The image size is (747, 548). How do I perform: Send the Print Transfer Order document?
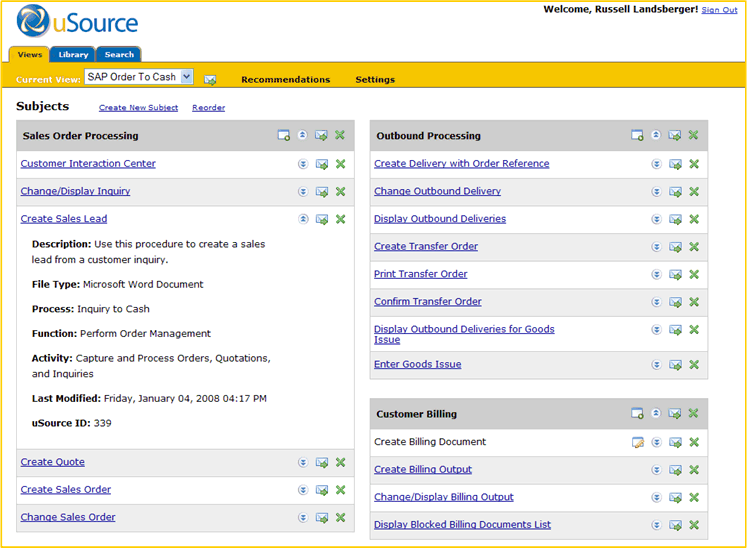click(676, 275)
